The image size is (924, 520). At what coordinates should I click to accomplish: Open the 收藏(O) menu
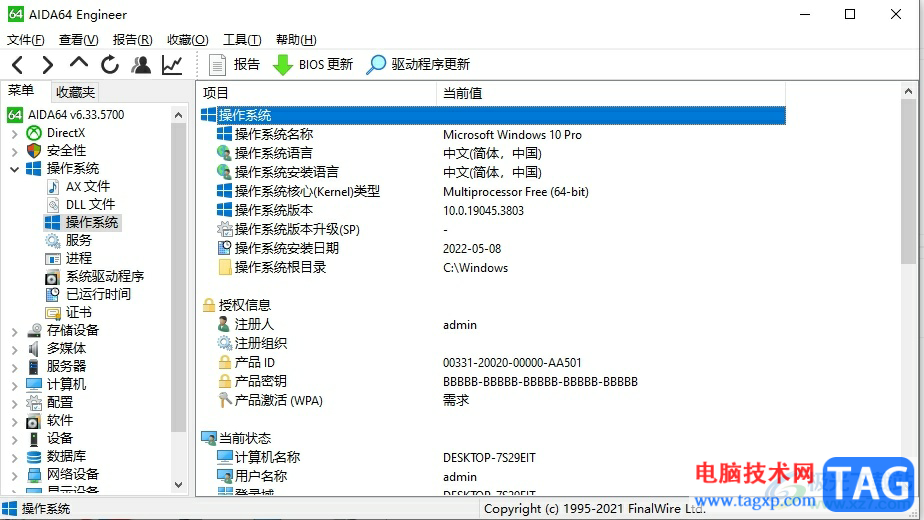[x=187, y=40]
